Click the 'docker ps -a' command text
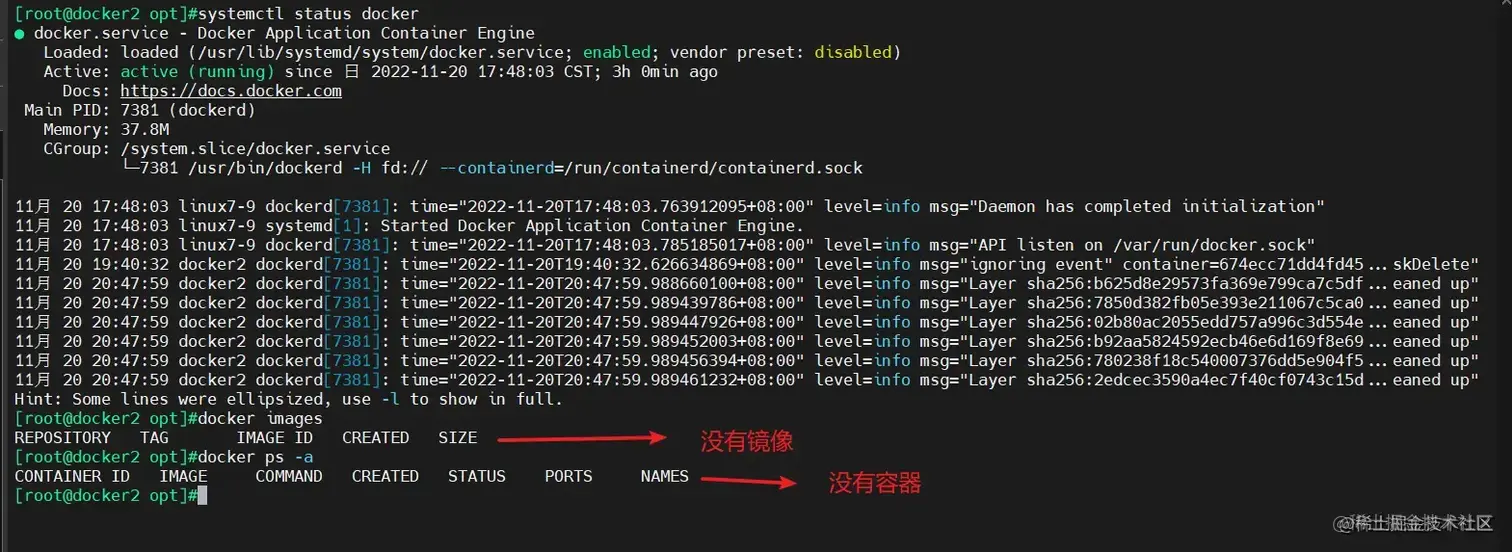Image resolution: width=1512 pixels, height=552 pixels. coord(256,457)
